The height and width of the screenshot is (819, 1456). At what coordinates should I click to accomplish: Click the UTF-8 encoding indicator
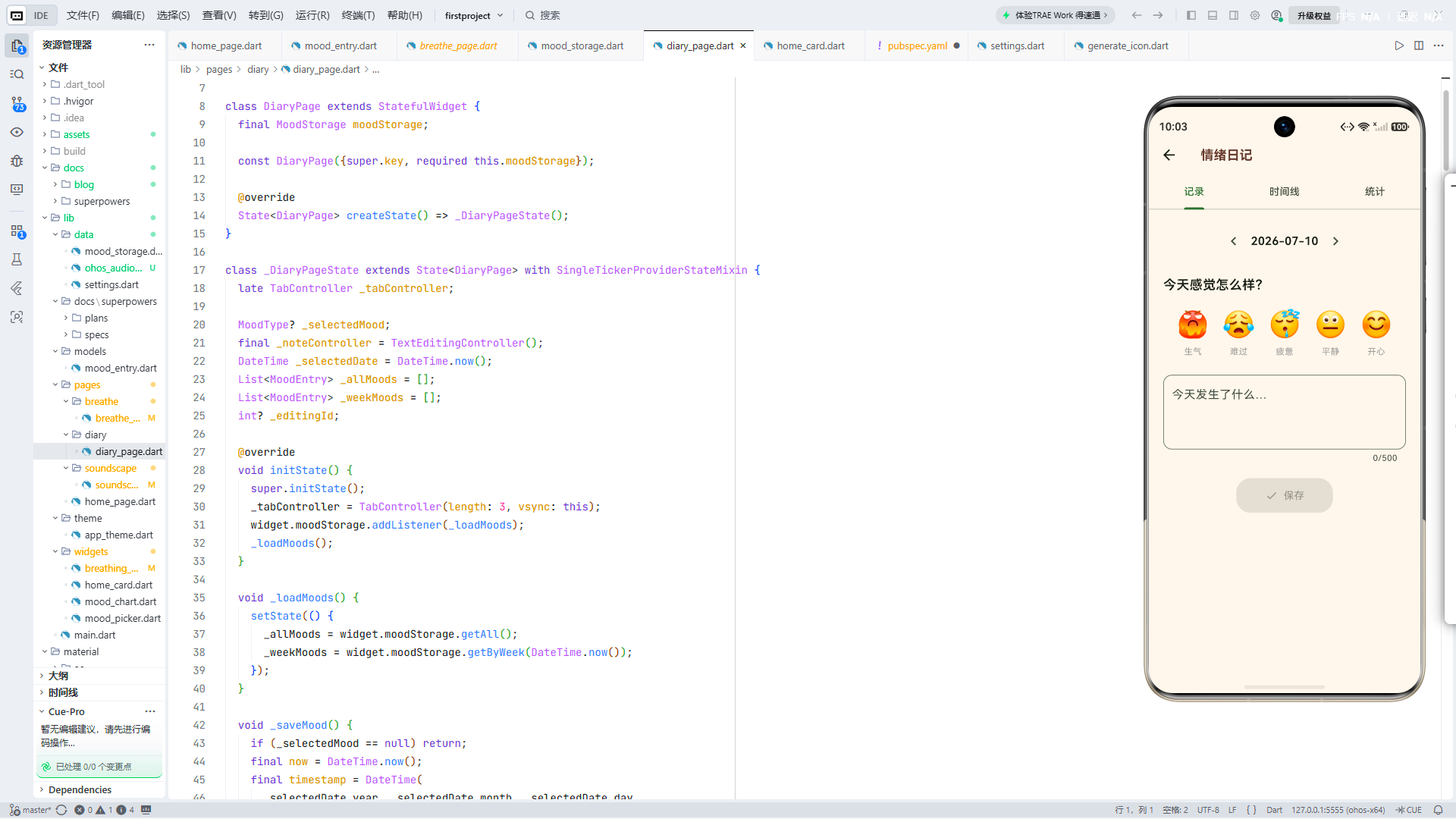(x=1208, y=810)
